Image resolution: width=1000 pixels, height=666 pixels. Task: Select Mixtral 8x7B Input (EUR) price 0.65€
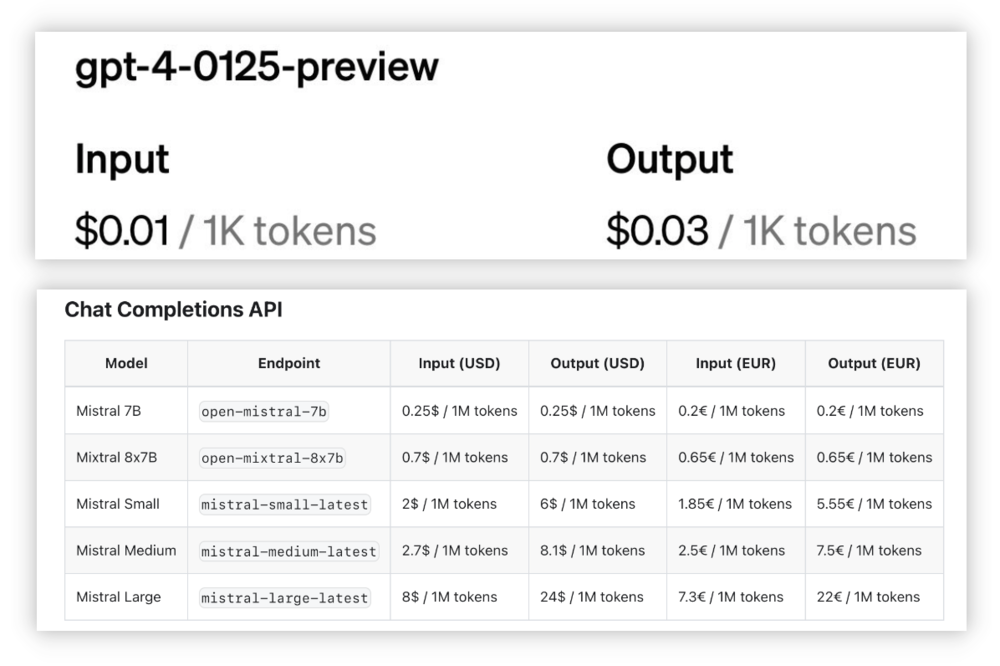736,457
